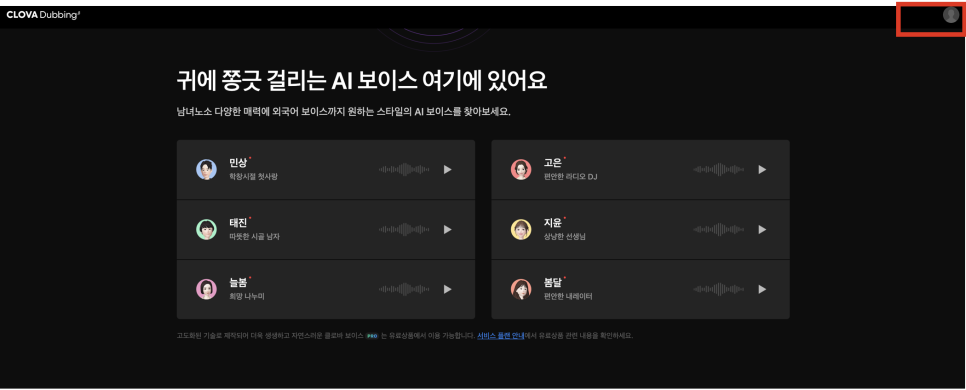Screen dimensions: 966x390
Task: Play the 민상 voice sample
Action: (448, 169)
